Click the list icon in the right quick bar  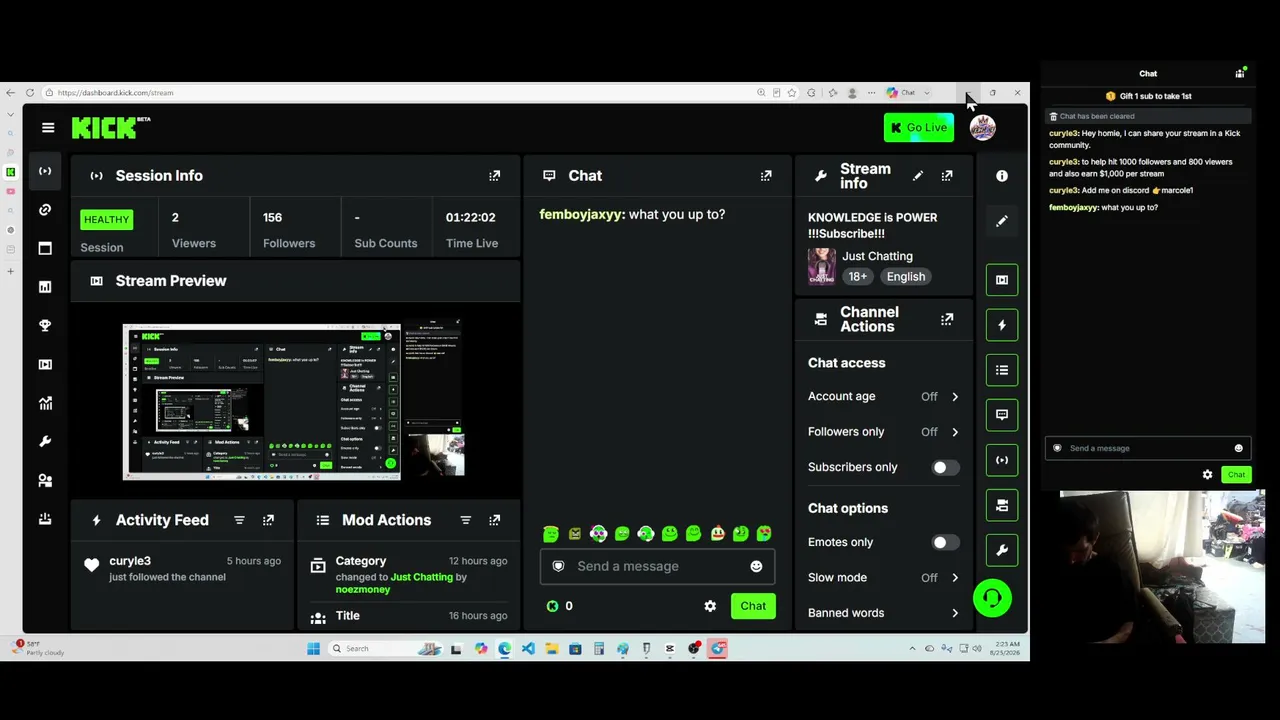pyautogui.click(x=1002, y=370)
